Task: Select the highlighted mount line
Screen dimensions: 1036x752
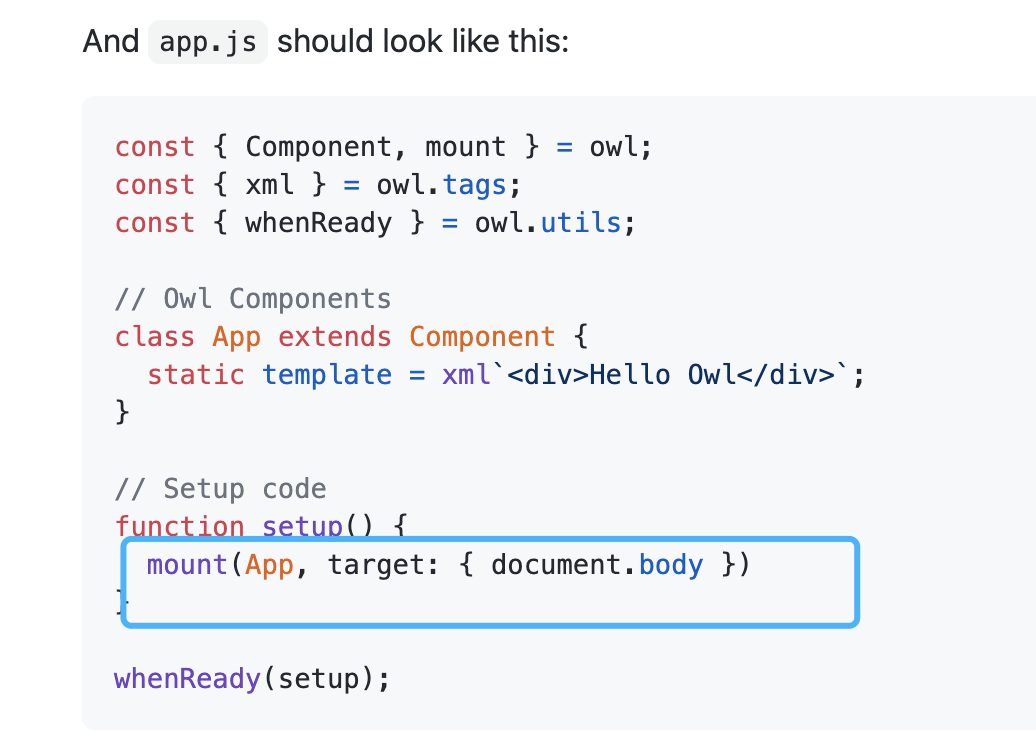Action: pos(448,565)
